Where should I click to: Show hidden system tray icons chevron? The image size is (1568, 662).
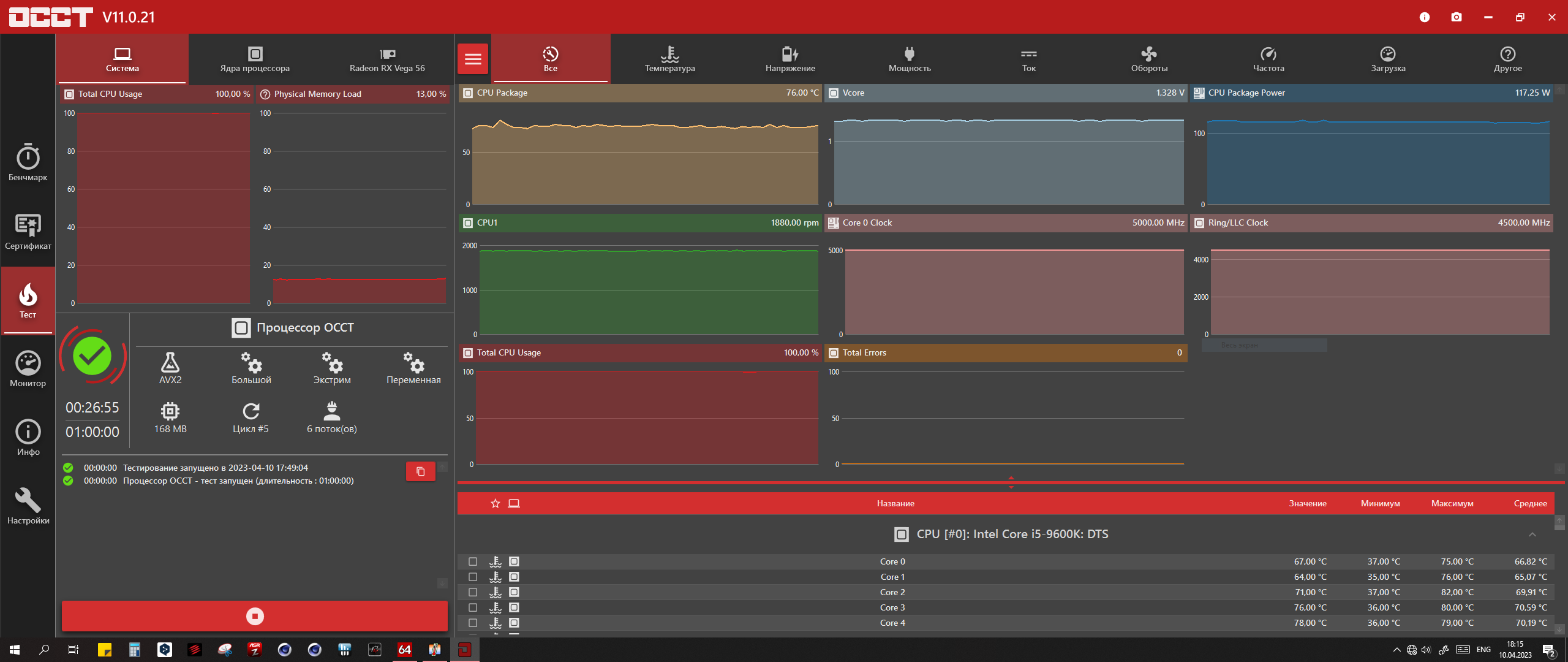click(1396, 650)
